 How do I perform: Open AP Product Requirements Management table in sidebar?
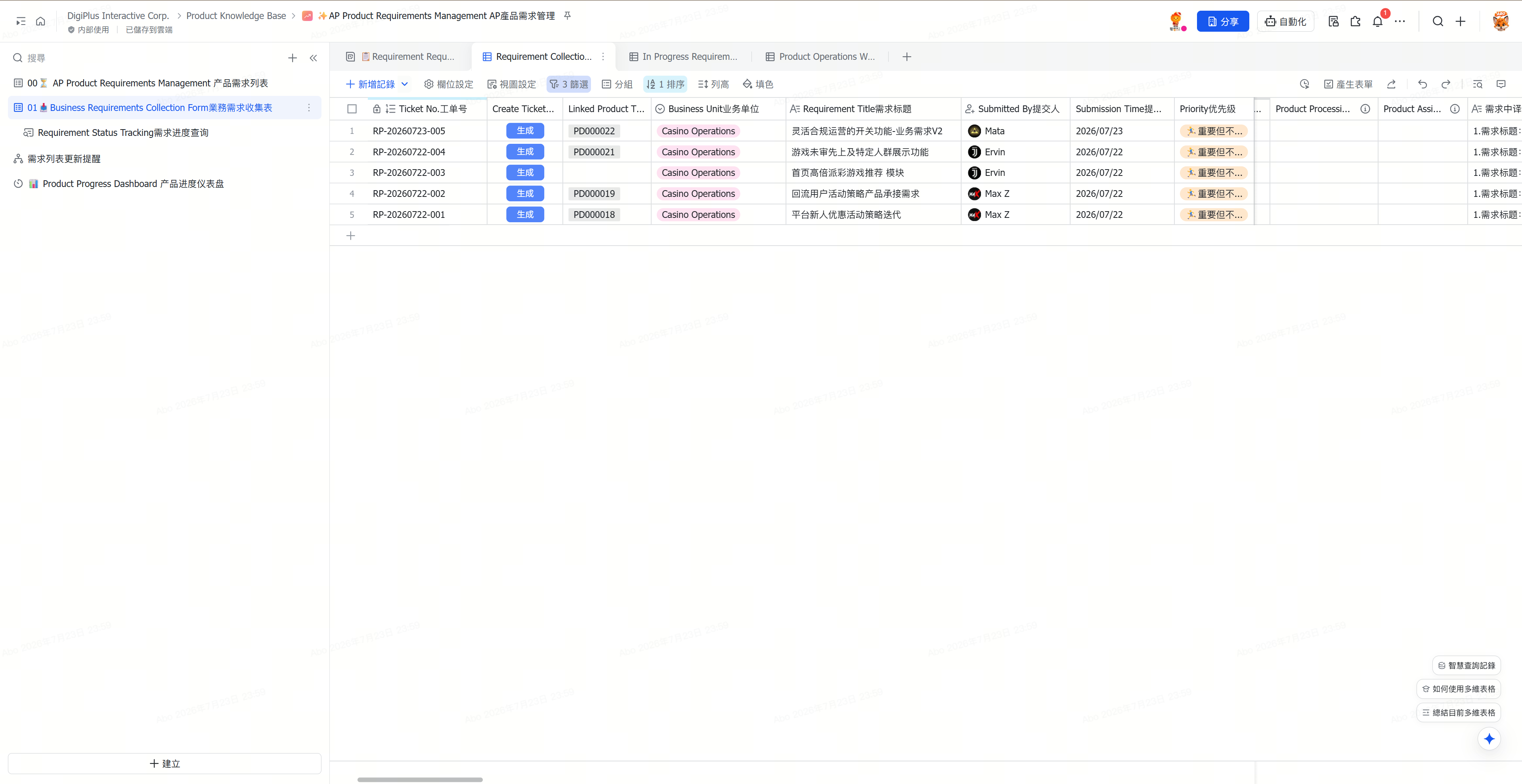[x=165, y=83]
